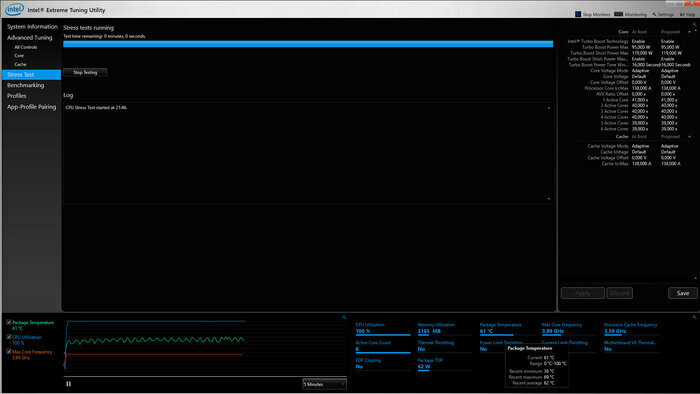Select Stress Test in sidebar
Screen dimensions: 700x394
31,75
